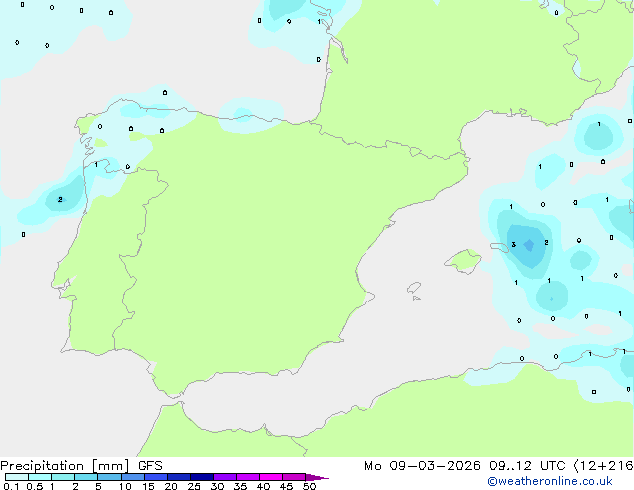The image size is (634, 490).
Task: Click the '2' value off northwest Portugal coast
Action: tap(60, 199)
